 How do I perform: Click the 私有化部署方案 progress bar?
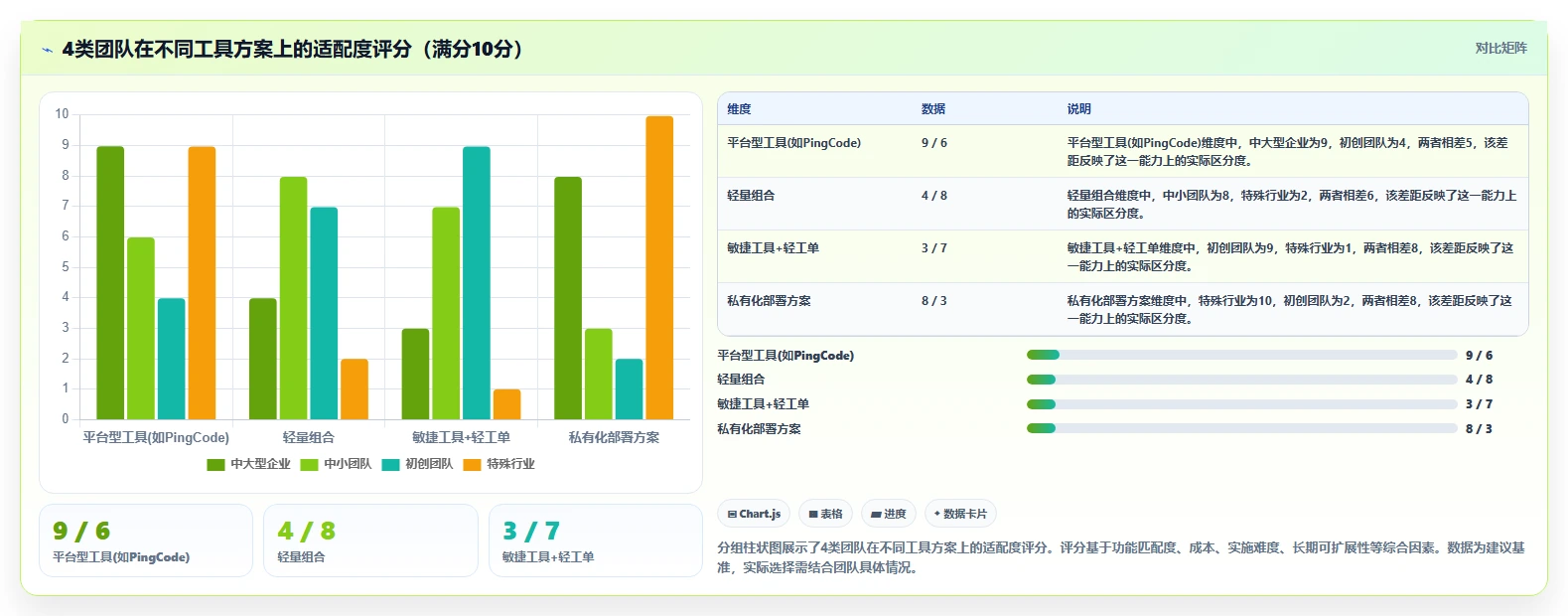pos(1241,429)
